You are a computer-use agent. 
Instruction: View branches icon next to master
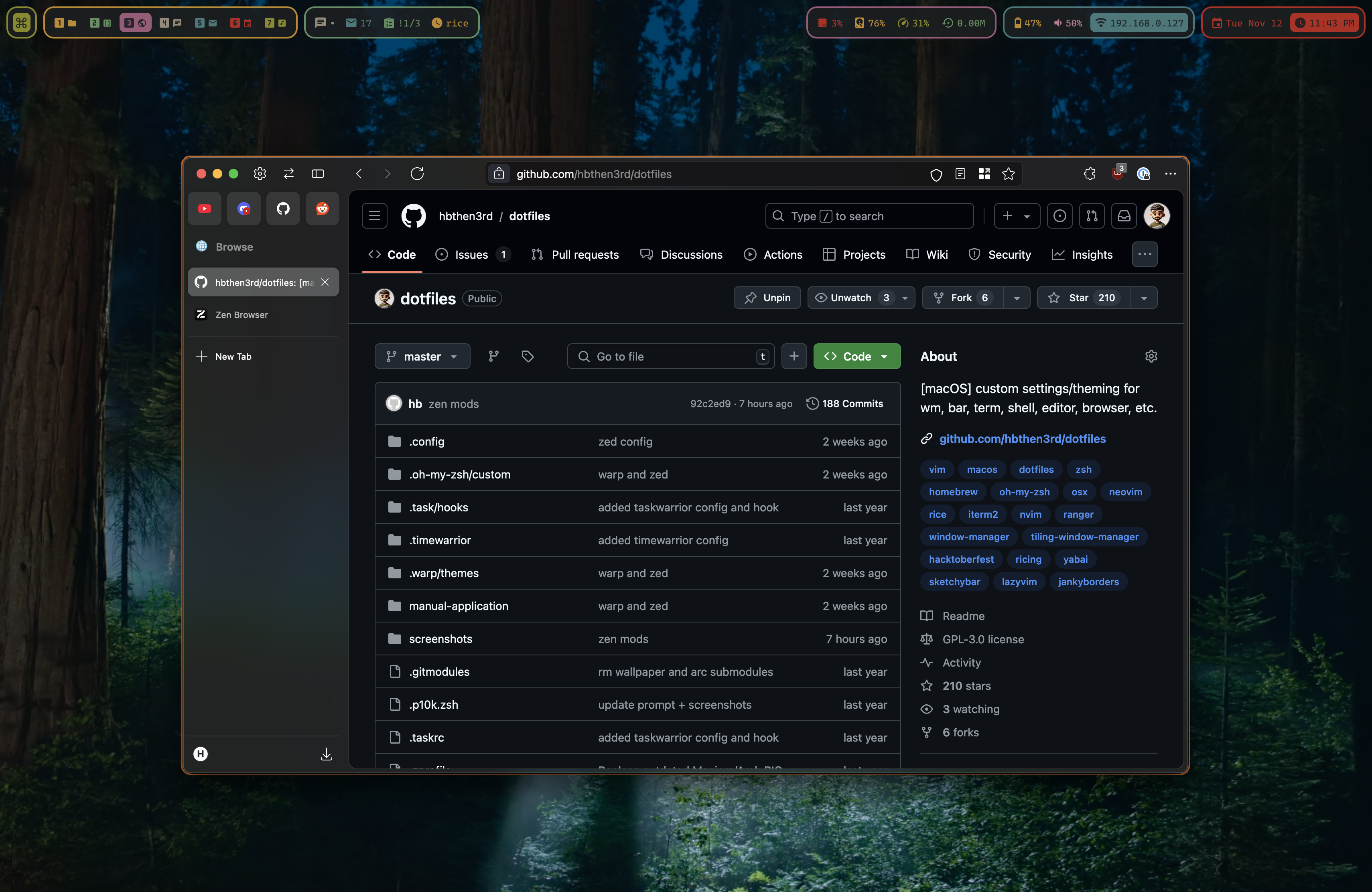493,357
